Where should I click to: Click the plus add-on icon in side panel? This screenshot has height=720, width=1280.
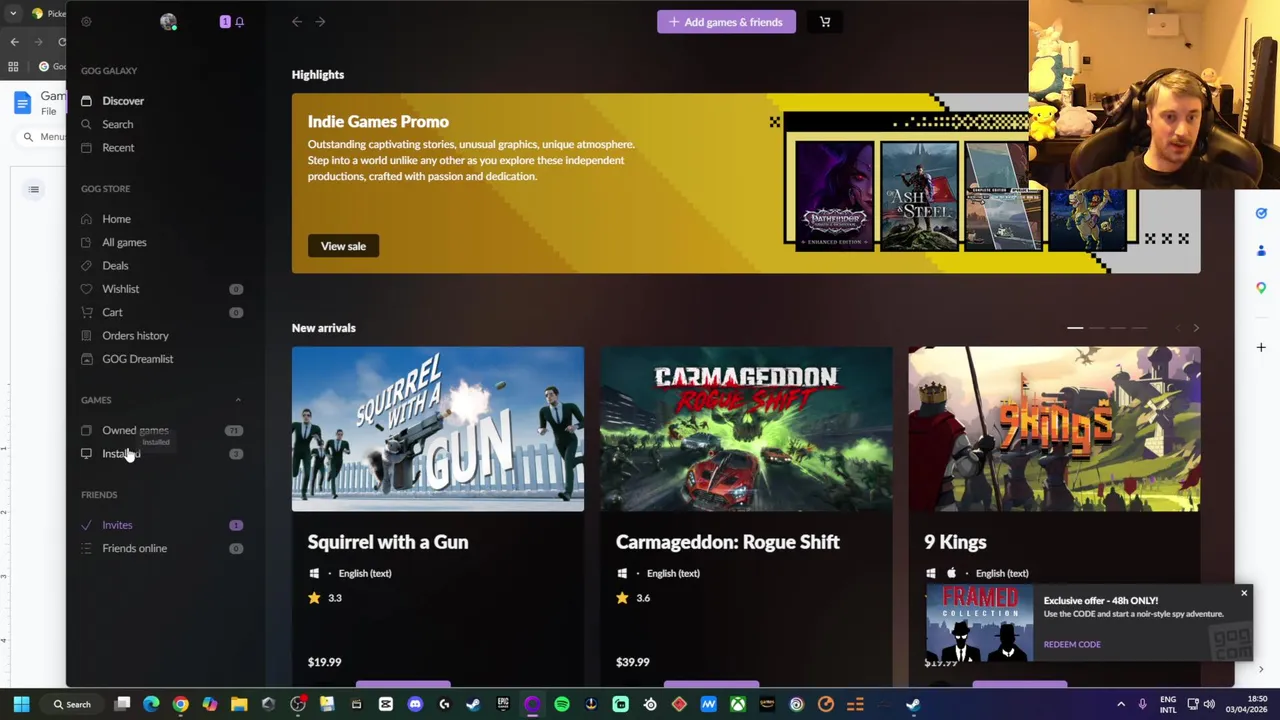[x=1261, y=347]
